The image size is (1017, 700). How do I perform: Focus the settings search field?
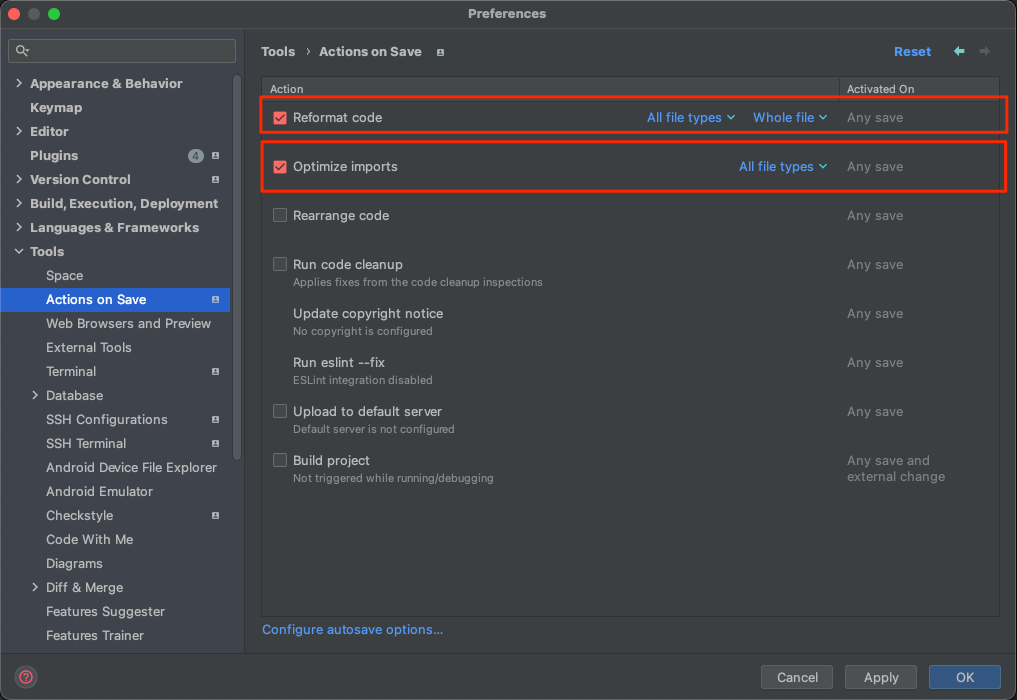pyautogui.click(x=122, y=51)
